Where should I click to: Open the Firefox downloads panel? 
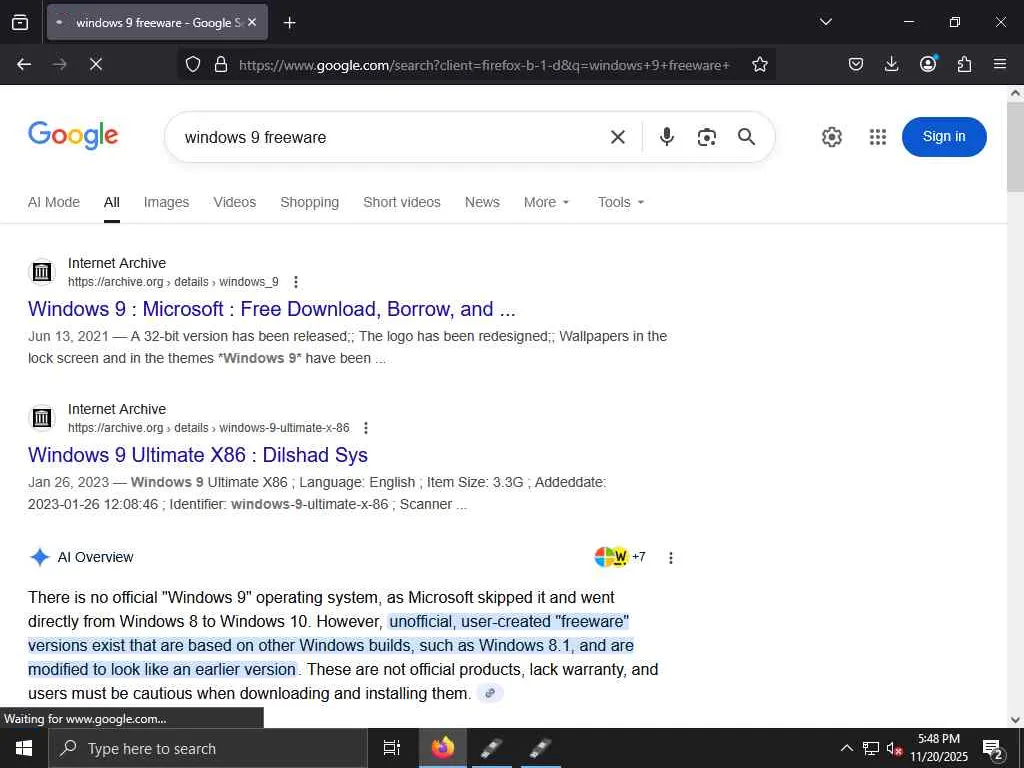coord(891,64)
